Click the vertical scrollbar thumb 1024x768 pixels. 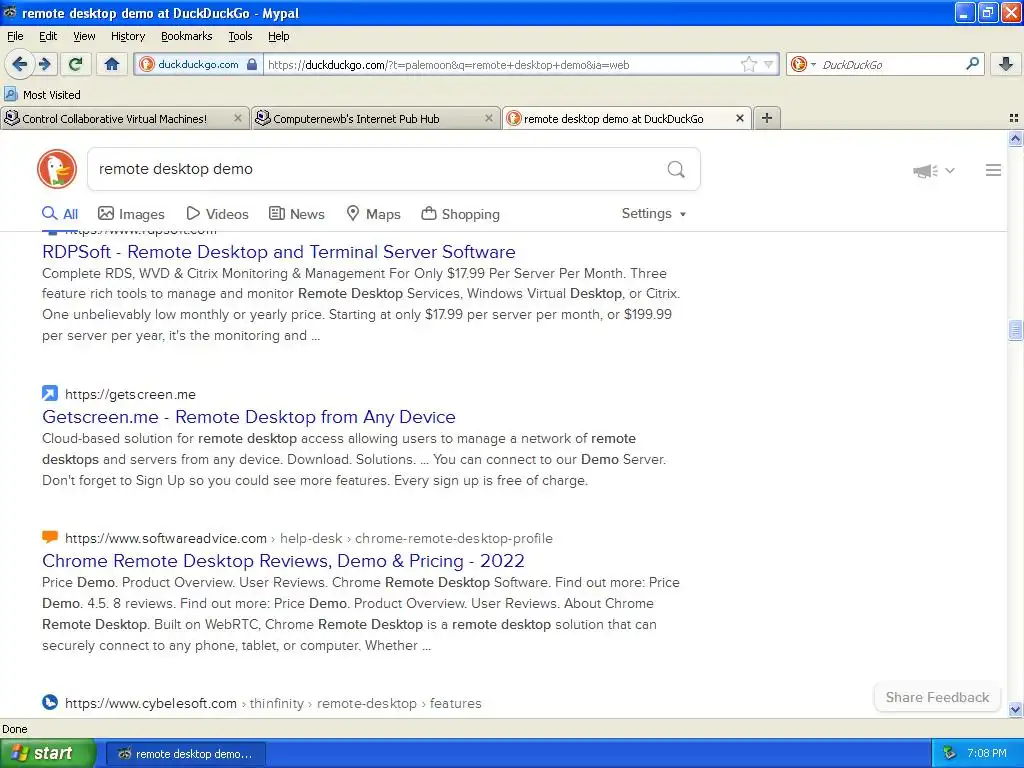point(1015,330)
